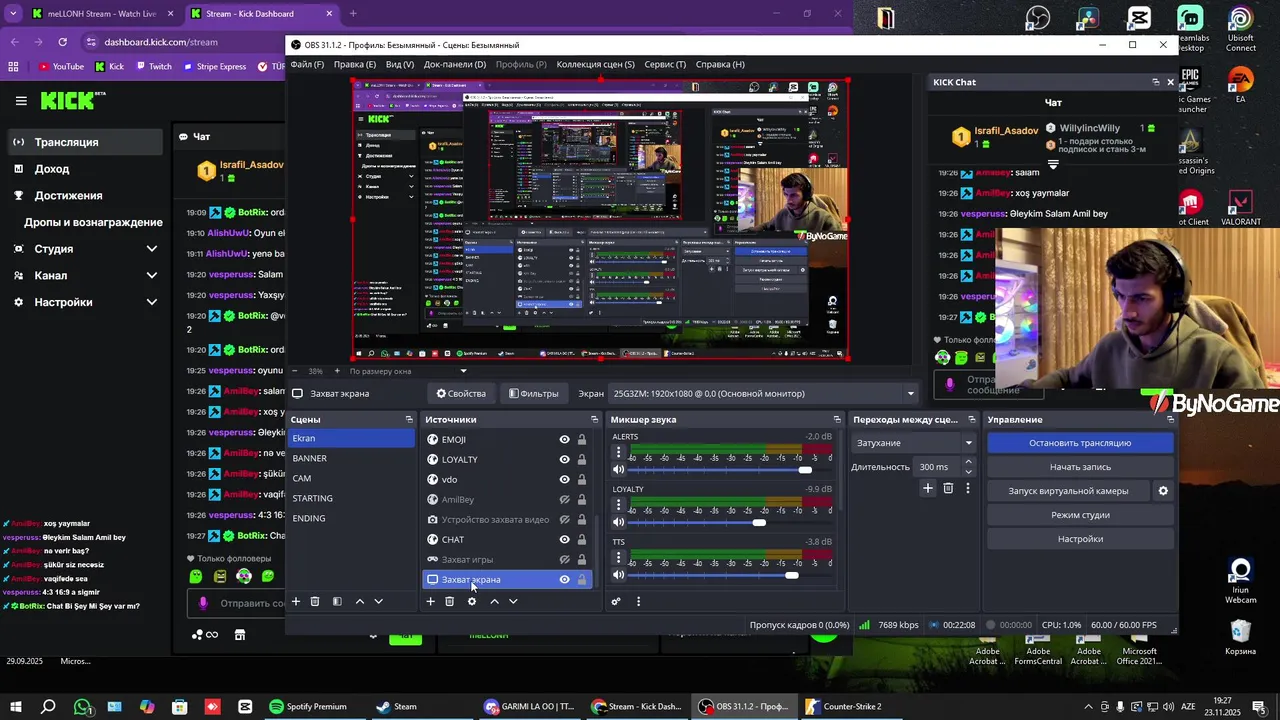Expand Настройки section in Kick sidebar
Image resolution: width=1280 pixels, height=720 pixels.
pyautogui.click(x=152, y=302)
